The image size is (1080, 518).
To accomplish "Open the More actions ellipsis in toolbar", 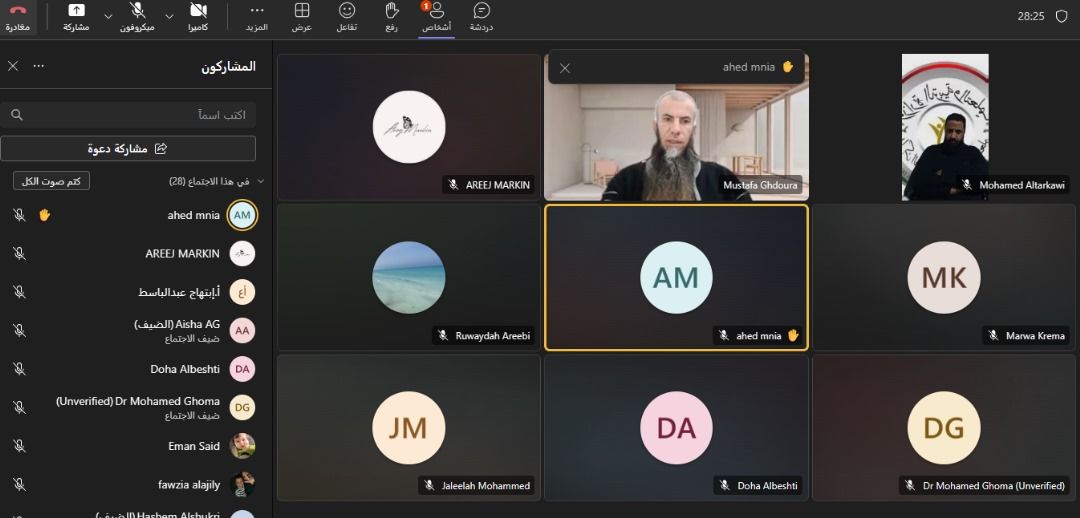I will coord(257,16).
